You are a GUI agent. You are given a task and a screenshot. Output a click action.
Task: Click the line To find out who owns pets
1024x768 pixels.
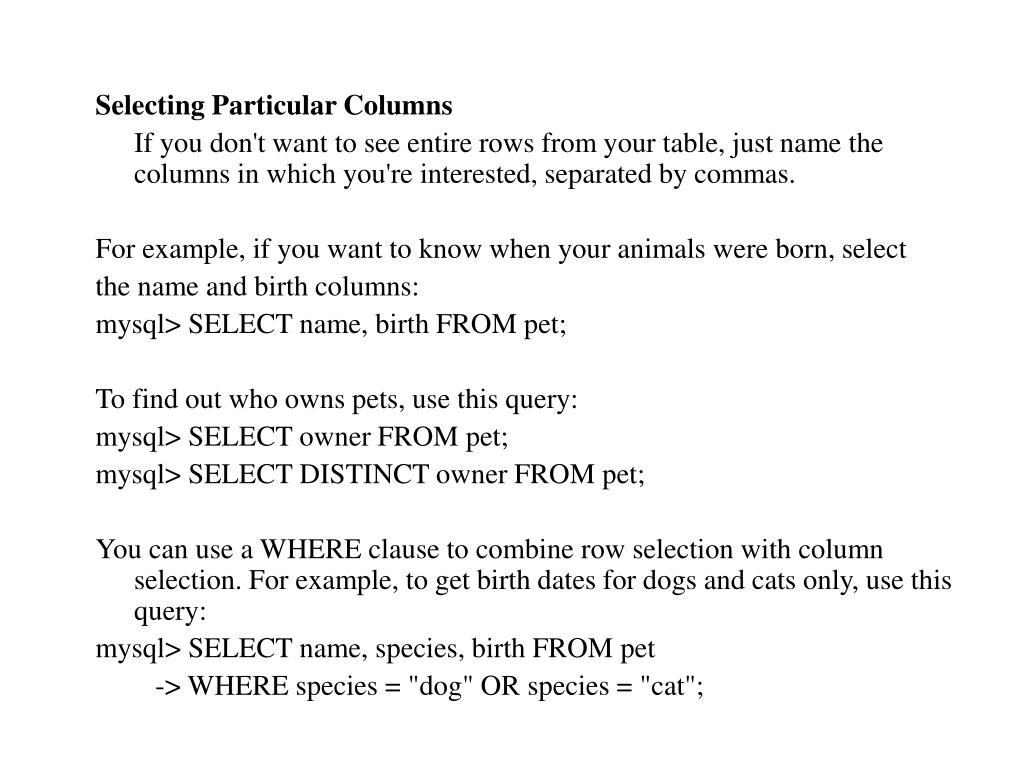[x=336, y=400]
